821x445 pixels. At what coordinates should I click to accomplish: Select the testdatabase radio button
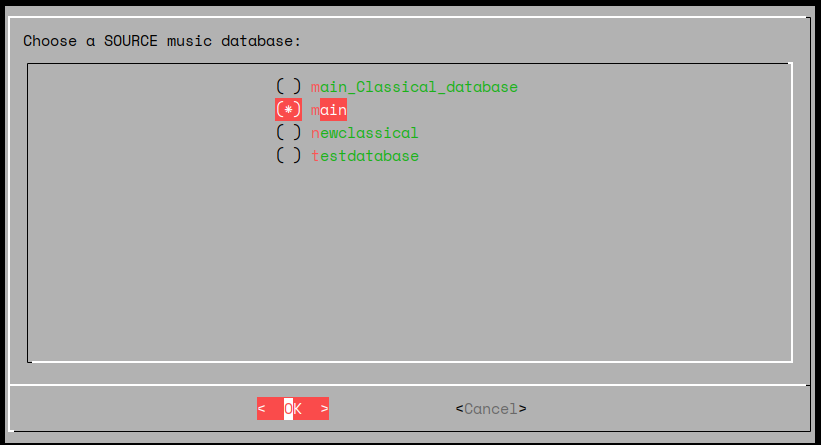288,156
